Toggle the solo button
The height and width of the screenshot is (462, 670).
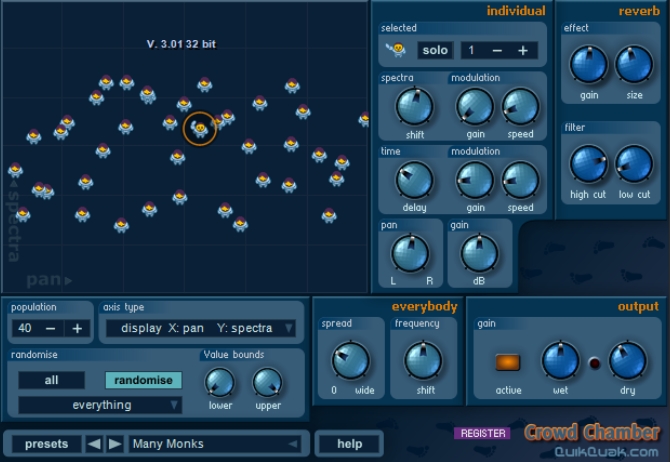(x=435, y=50)
